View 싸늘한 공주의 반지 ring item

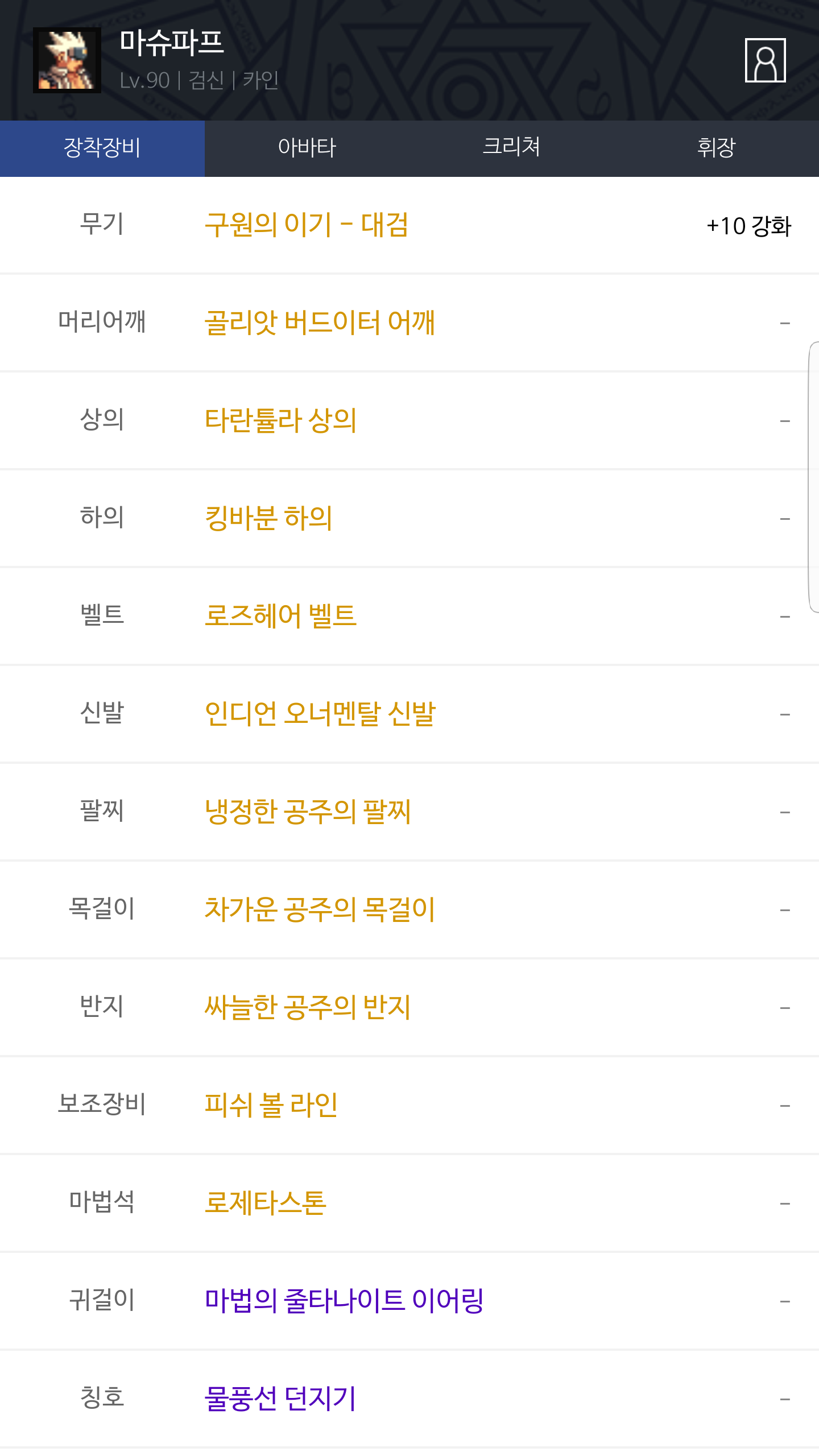[x=307, y=1008]
